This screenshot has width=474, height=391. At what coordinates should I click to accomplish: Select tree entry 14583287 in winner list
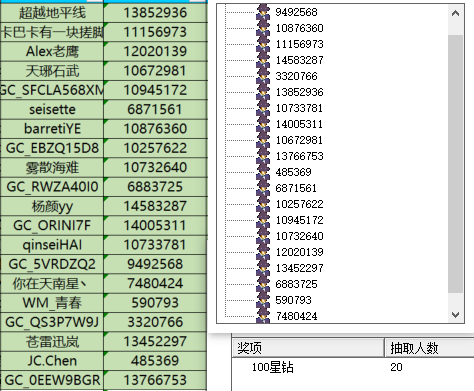299,60
